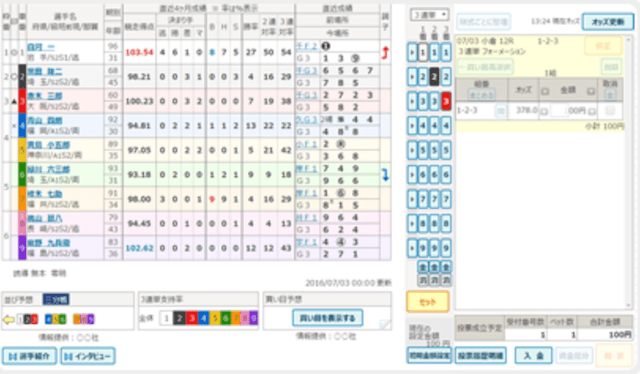Select car 9 for 3rd place
Screen dimensions: 640x374
(x=446, y=248)
